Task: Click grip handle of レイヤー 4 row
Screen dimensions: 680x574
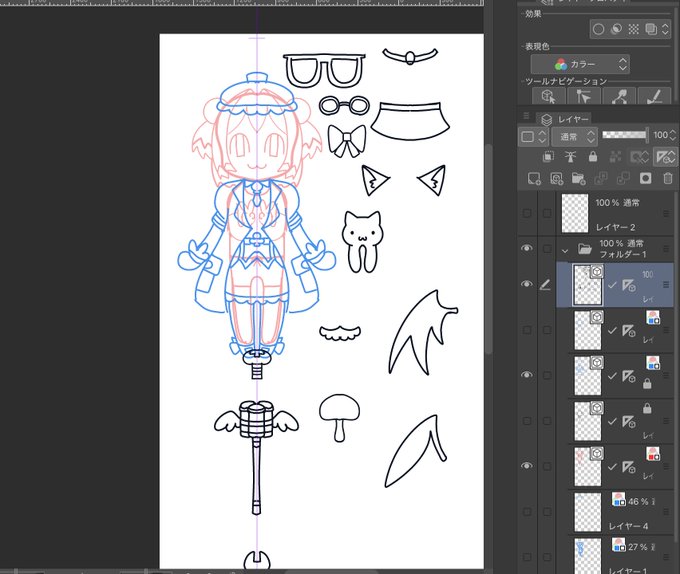Action: pos(665,512)
